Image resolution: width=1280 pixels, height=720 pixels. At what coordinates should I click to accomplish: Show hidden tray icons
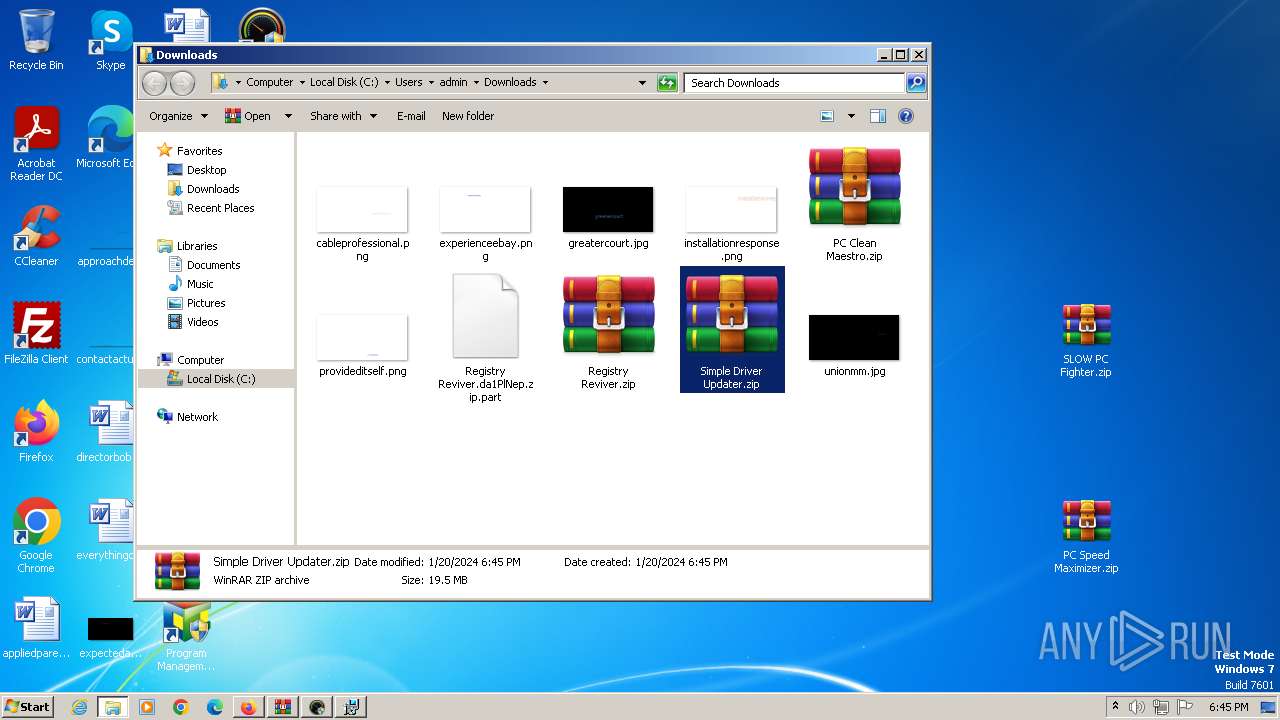[x=1115, y=707]
